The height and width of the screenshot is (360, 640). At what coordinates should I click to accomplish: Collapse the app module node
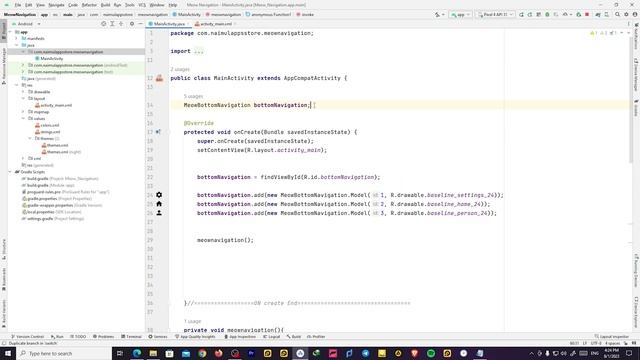pos(10,32)
